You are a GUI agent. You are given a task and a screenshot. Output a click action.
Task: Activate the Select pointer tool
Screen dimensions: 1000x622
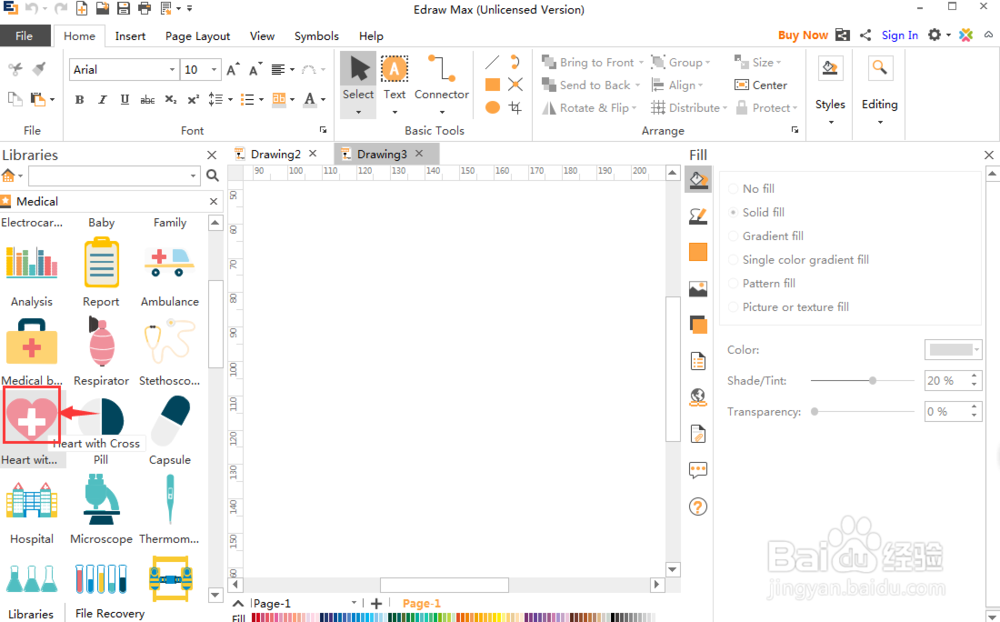(358, 84)
